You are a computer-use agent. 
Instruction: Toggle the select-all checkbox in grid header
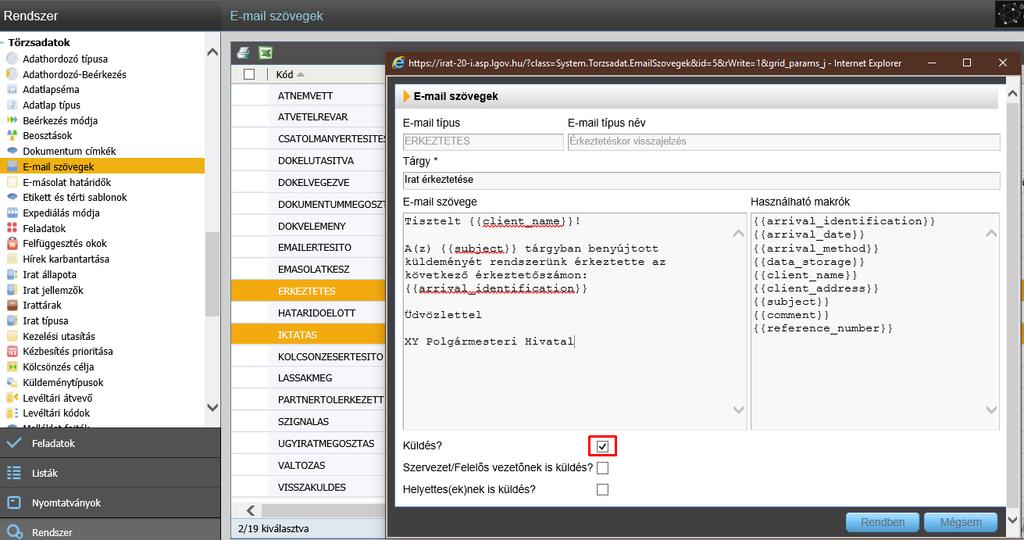[249, 74]
